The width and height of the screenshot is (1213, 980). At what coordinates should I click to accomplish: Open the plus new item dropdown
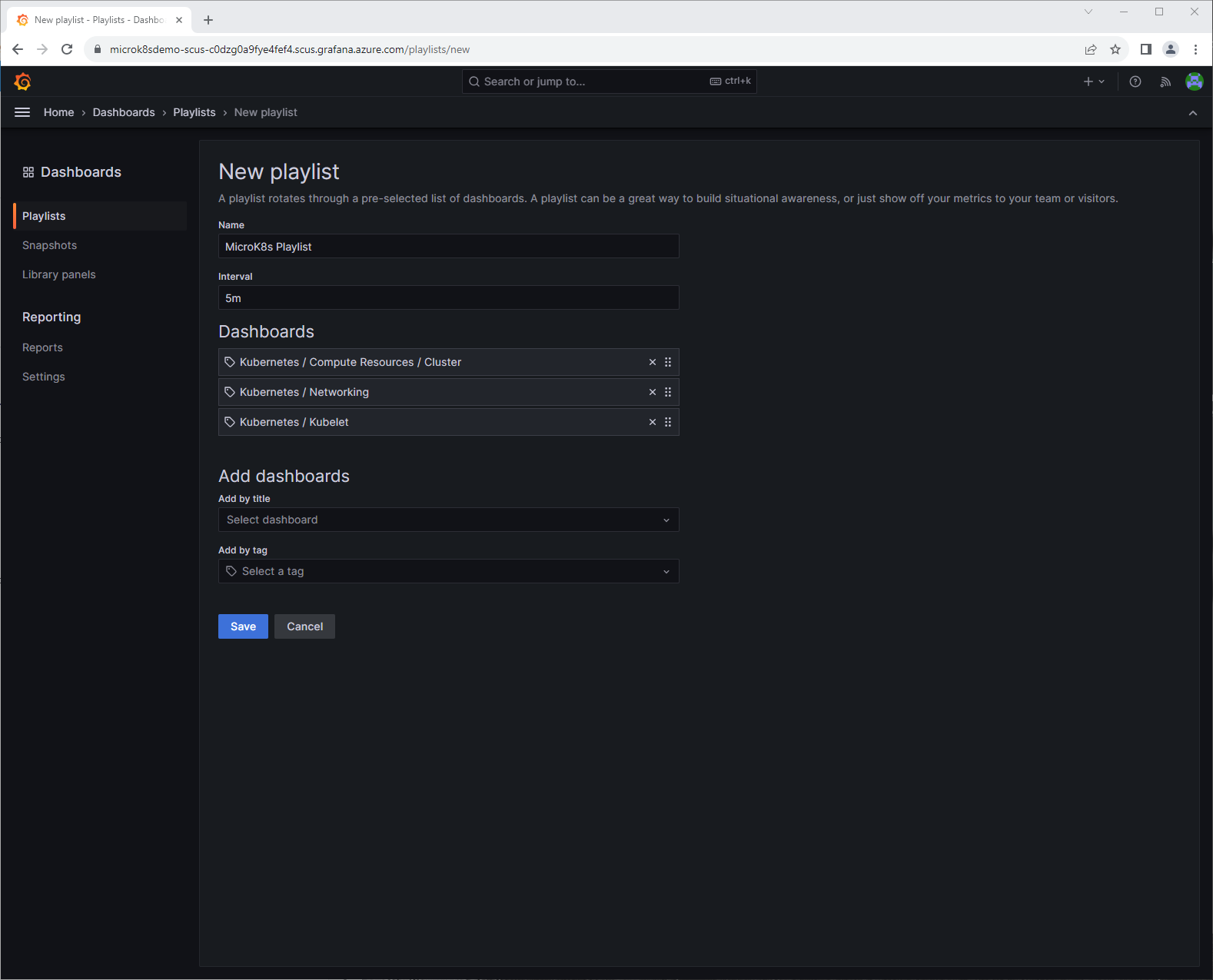(1093, 81)
